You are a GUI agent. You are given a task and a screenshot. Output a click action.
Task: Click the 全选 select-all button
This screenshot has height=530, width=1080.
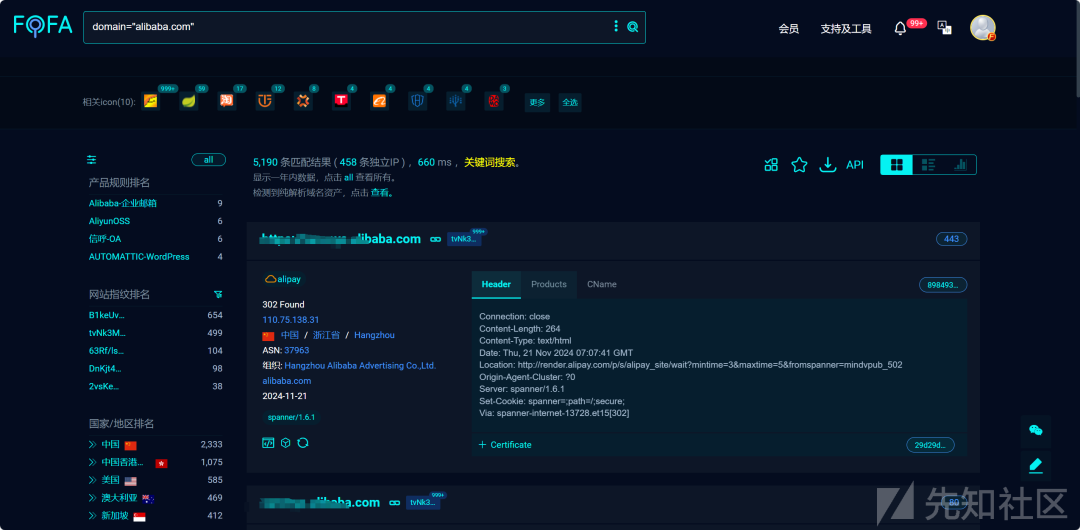click(570, 103)
